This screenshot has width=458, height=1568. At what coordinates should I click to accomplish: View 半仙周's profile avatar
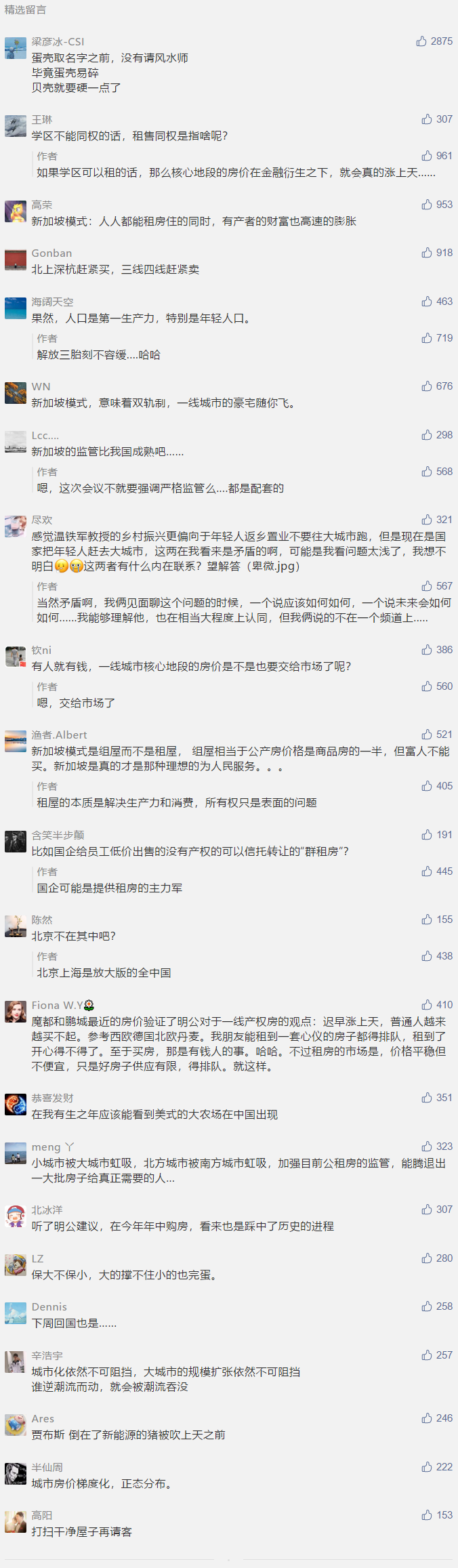(x=16, y=1474)
